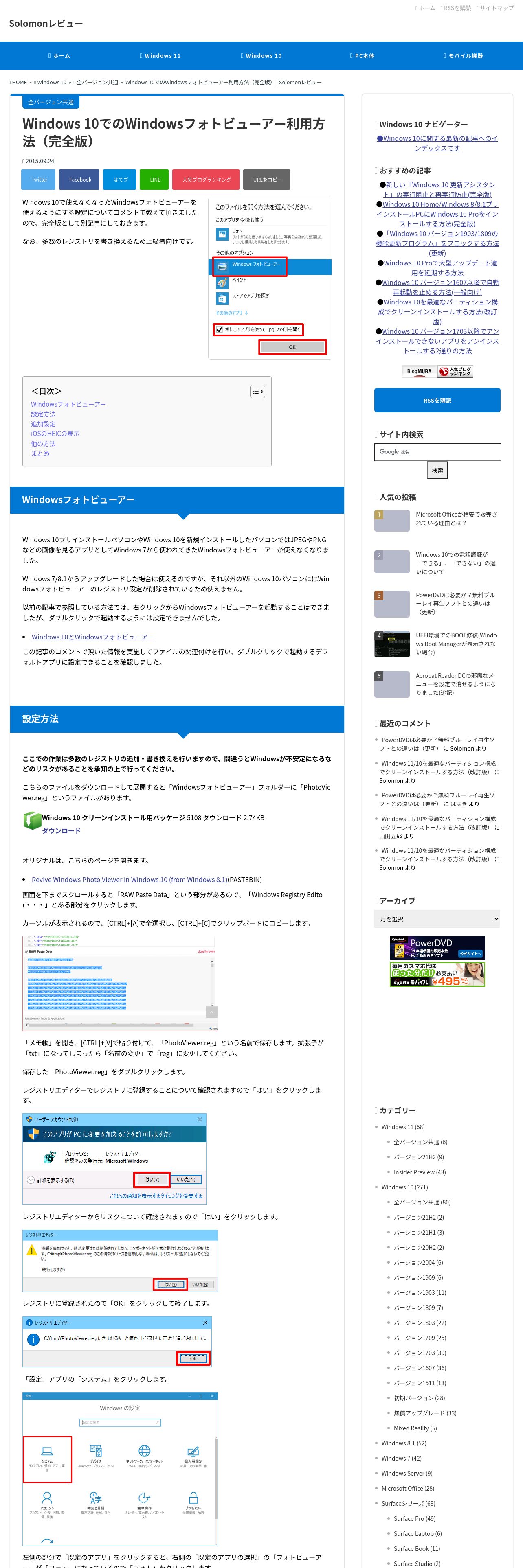Open the PowerDVD advertisement banner
523x1568 pixels.
tap(437, 947)
